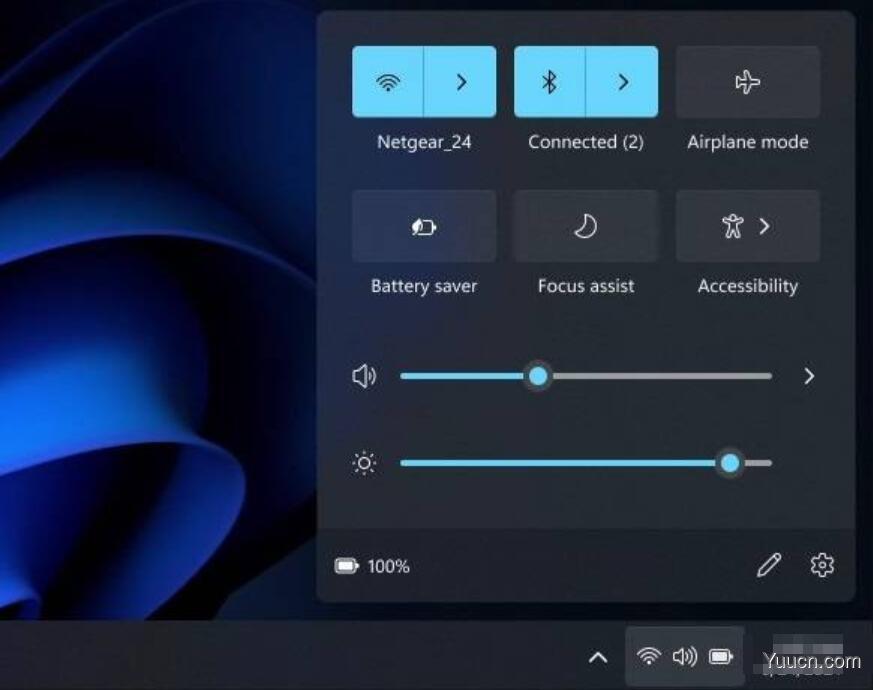
Task: Click the brightness slider thumb
Action: point(730,463)
